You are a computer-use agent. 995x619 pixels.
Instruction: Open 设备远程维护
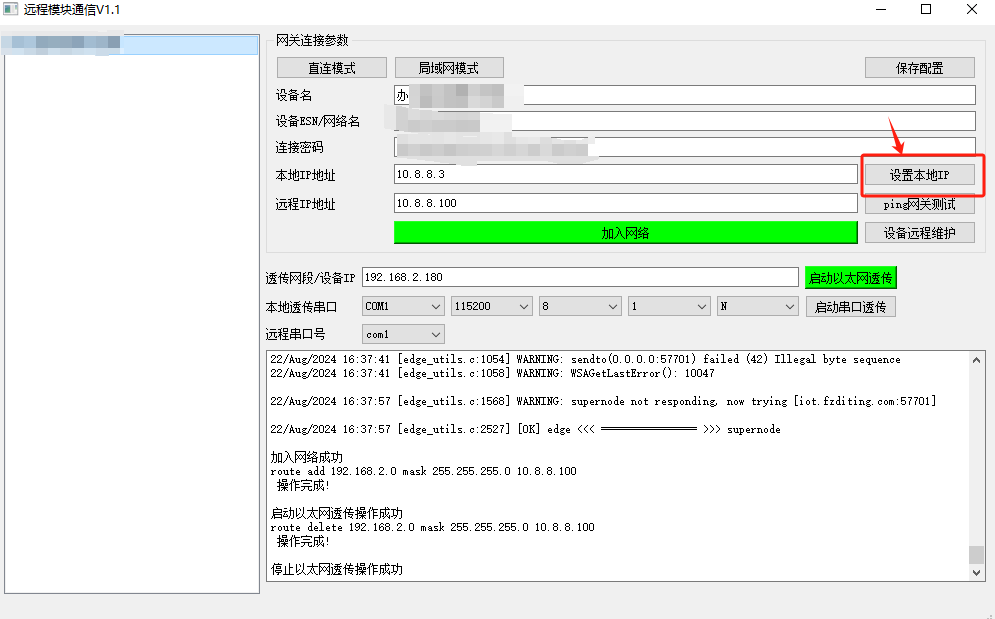919,233
